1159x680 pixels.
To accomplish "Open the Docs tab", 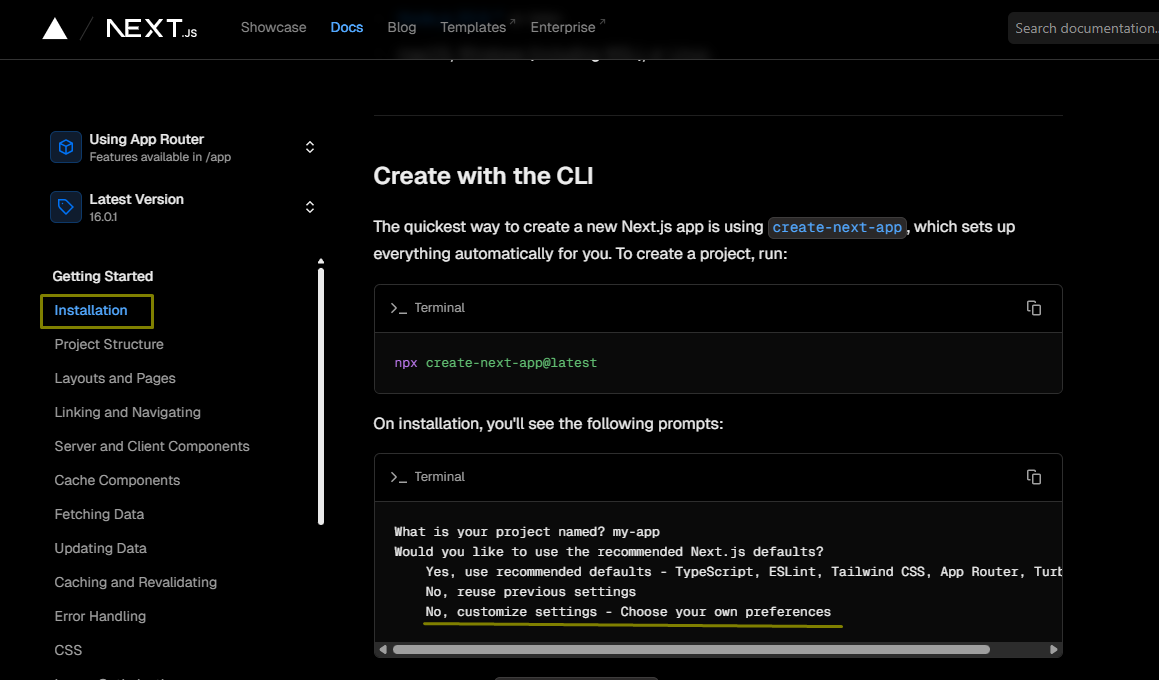I will pyautogui.click(x=347, y=27).
